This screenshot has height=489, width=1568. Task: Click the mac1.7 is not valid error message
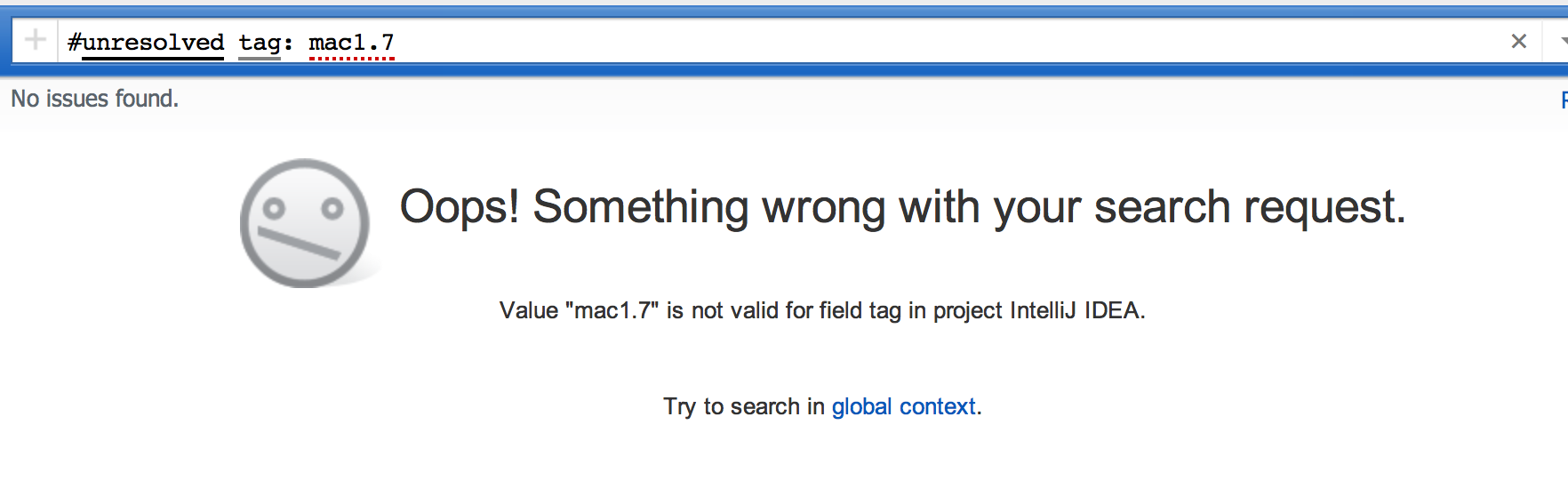822,310
